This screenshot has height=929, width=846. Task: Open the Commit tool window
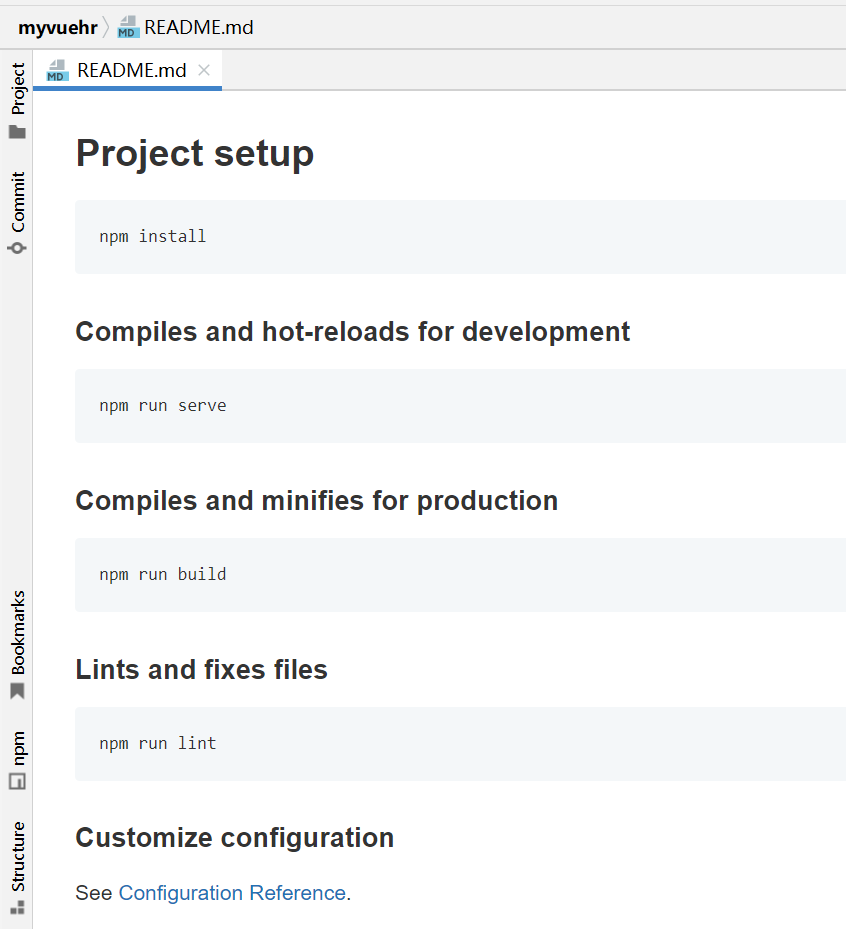17,212
